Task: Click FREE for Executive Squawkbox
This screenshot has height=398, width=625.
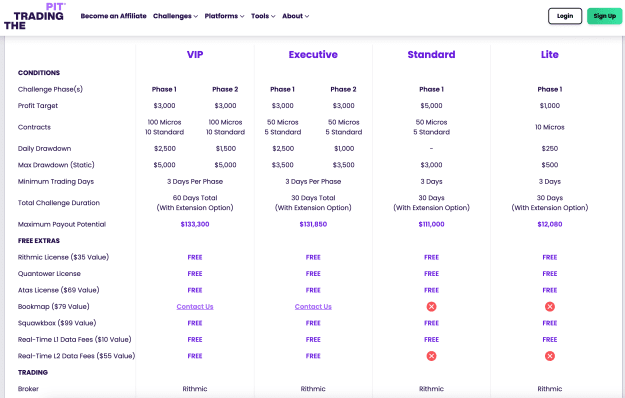Action: (x=313, y=323)
